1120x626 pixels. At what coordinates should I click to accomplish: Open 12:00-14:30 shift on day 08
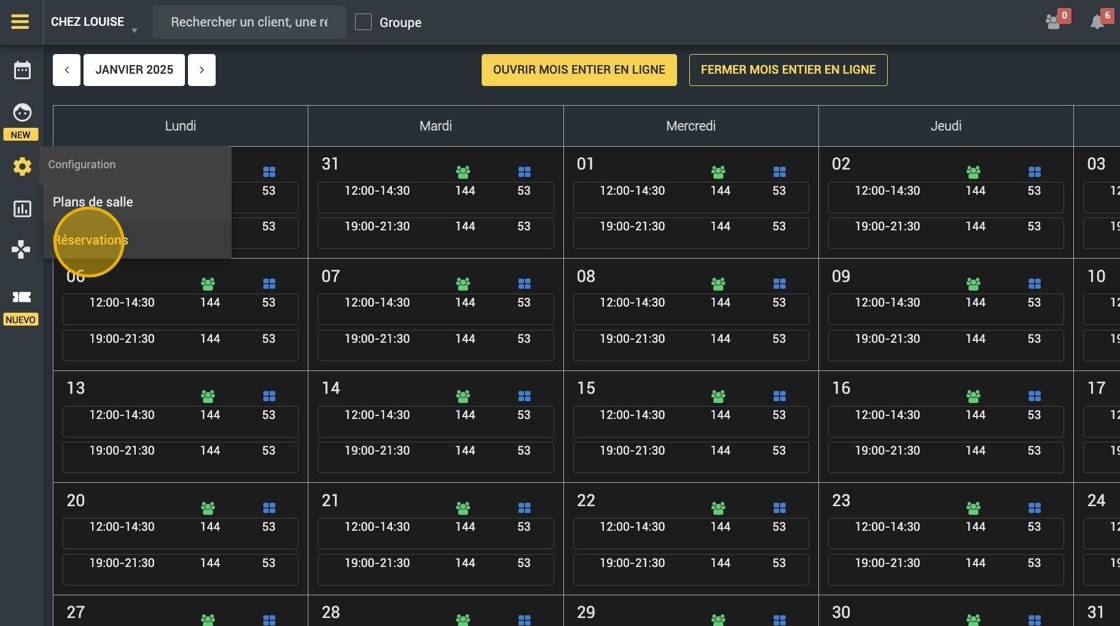pyautogui.click(x=691, y=309)
